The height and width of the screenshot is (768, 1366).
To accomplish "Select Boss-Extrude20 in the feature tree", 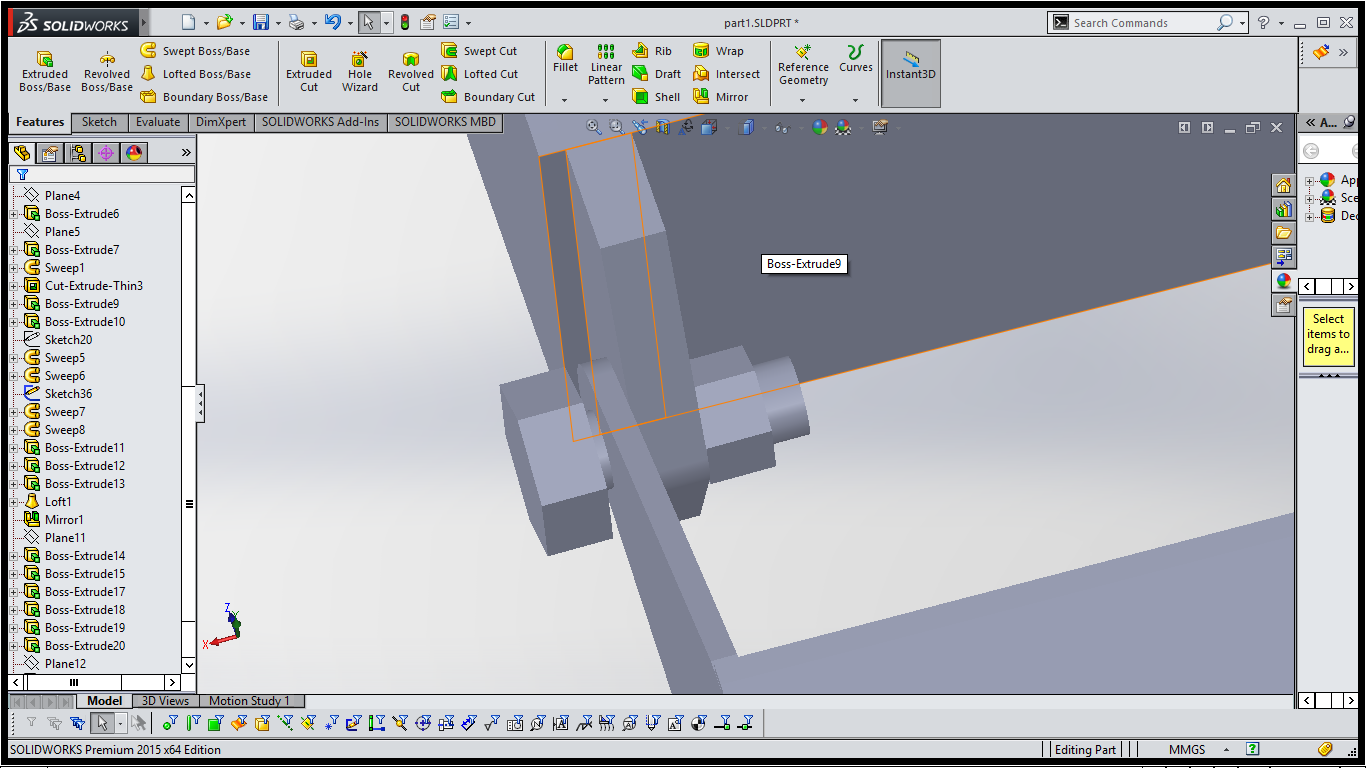I will pos(85,646).
